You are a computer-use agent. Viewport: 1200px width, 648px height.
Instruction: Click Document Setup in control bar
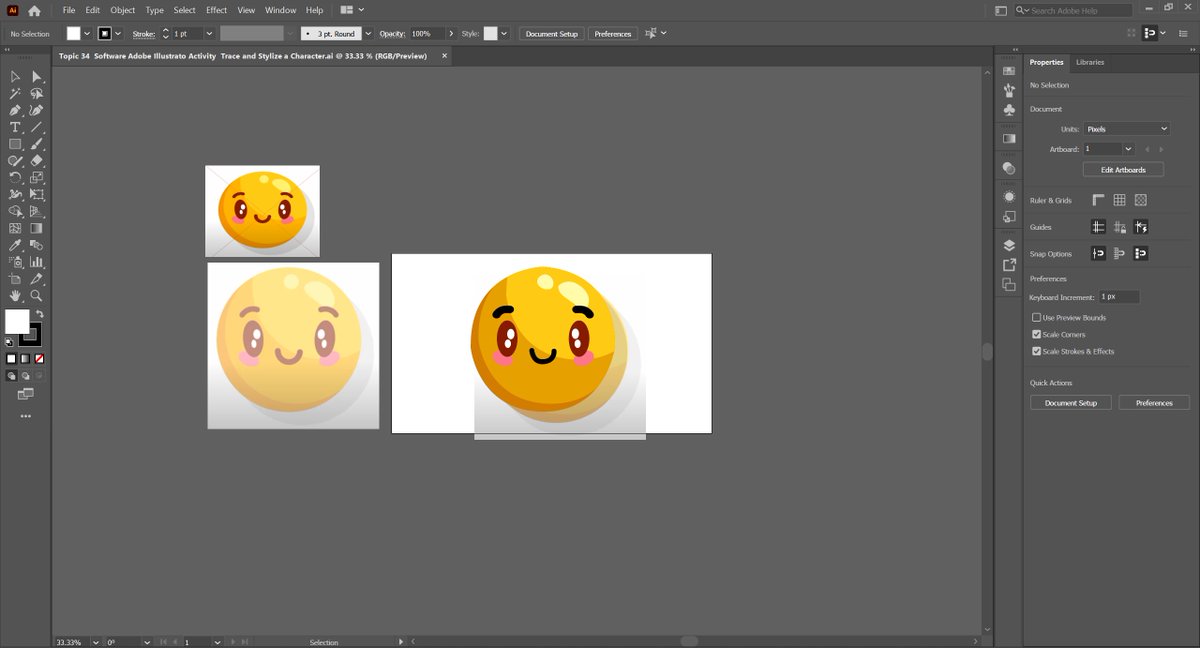click(552, 34)
